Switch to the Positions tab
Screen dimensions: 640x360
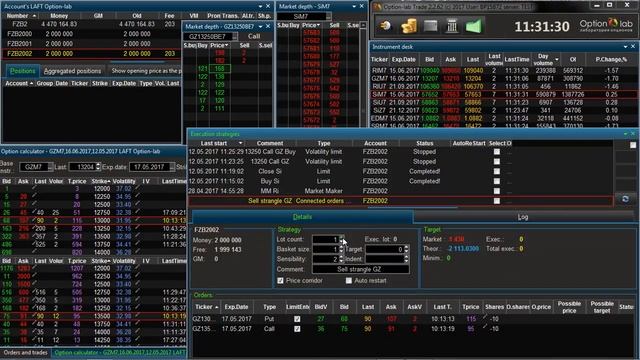click(x=22, y=71)
